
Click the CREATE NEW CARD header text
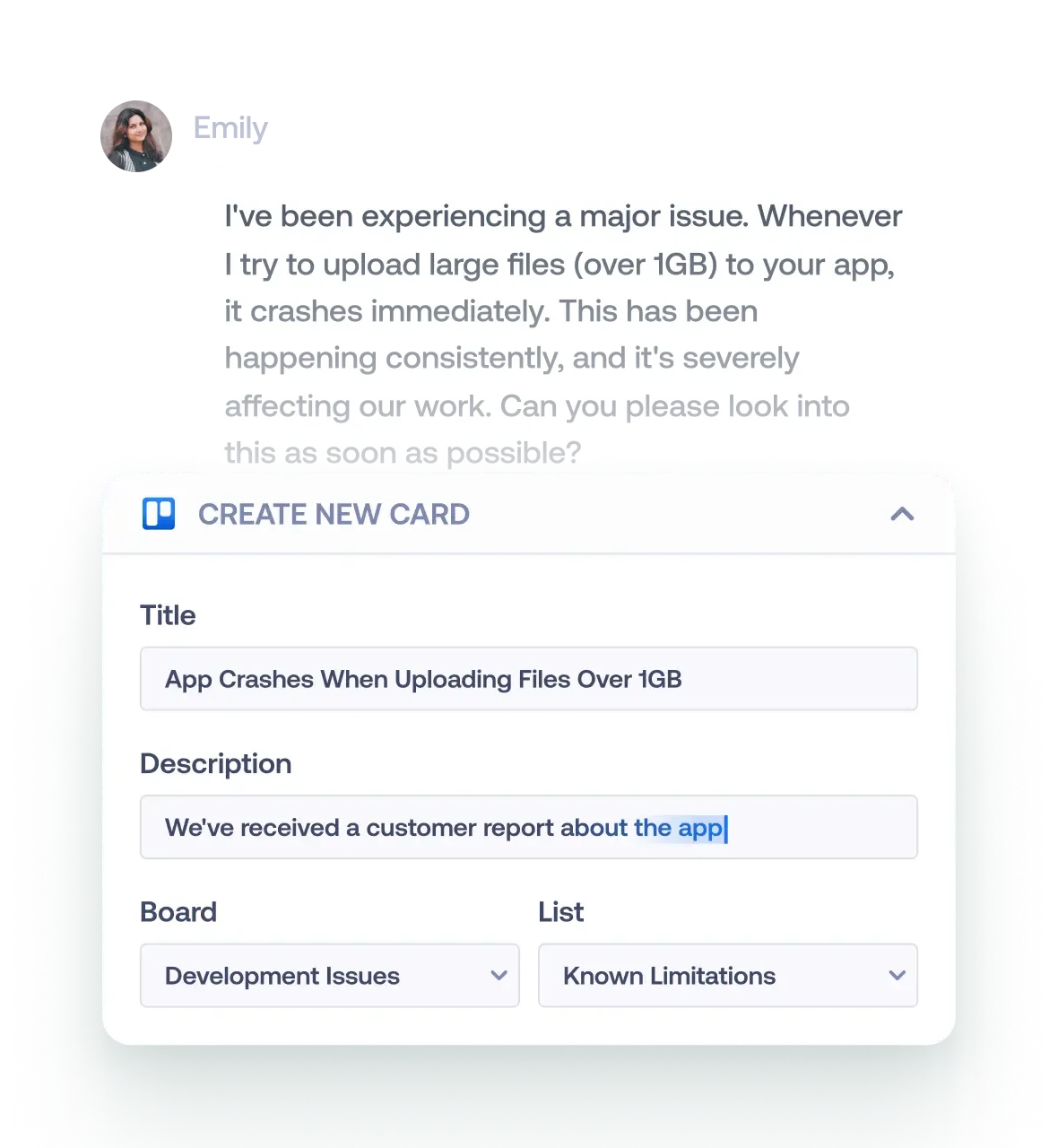click(x=334, y=514)
